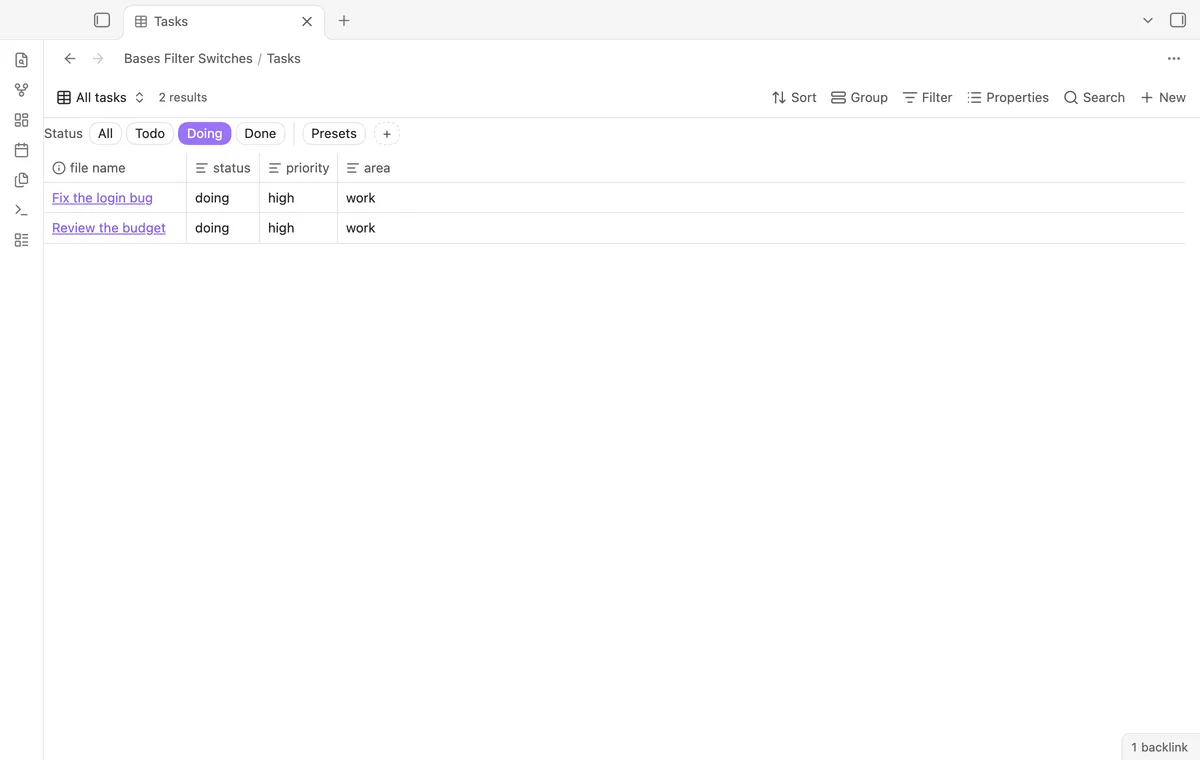
Task: Open the more options ellipsis menu
Action: [1174, 58]
